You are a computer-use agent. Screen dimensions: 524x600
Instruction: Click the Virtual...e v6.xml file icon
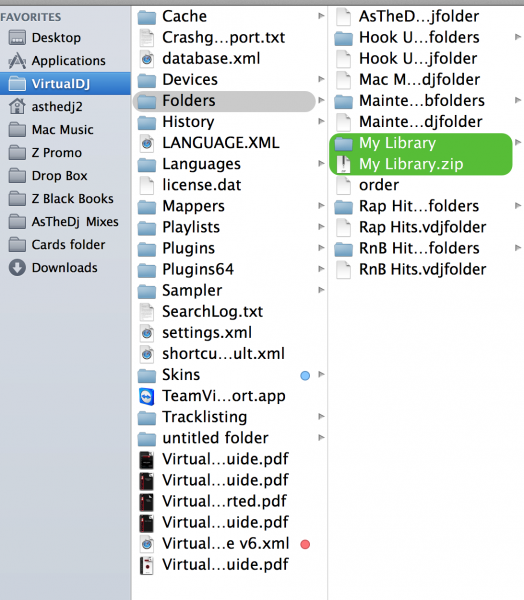tap(147, 544)
